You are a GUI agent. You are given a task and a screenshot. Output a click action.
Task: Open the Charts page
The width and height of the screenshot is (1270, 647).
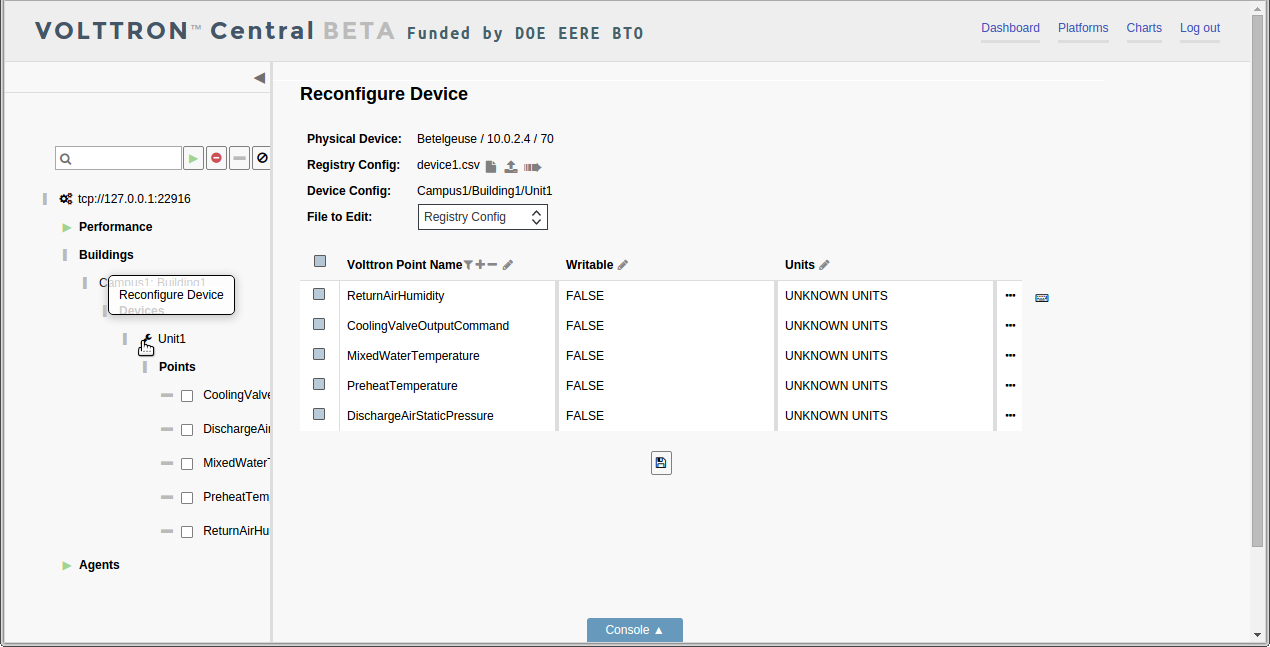coord(1144,28)
